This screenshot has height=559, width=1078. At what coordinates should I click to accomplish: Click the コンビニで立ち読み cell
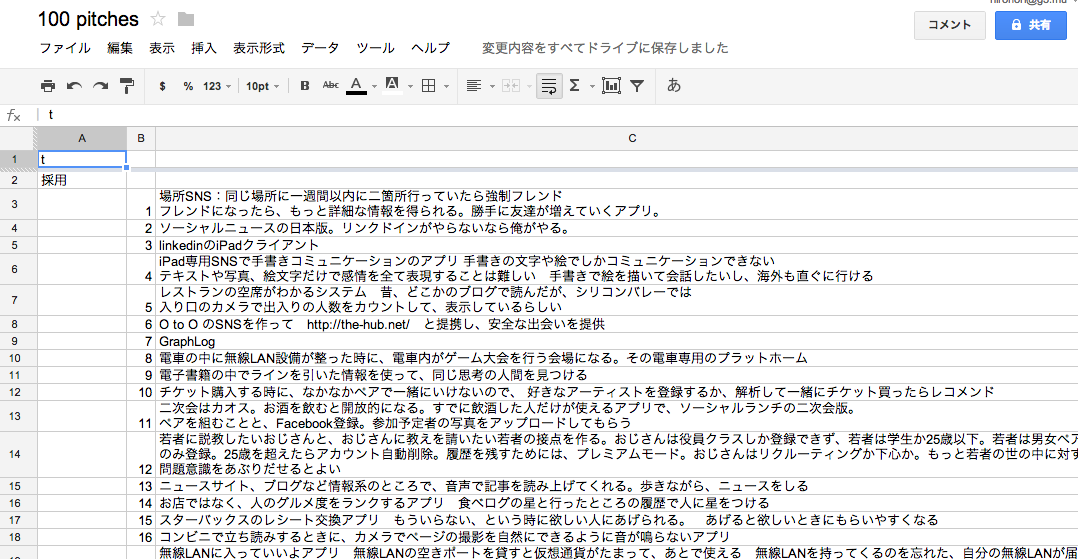(617, 537)
